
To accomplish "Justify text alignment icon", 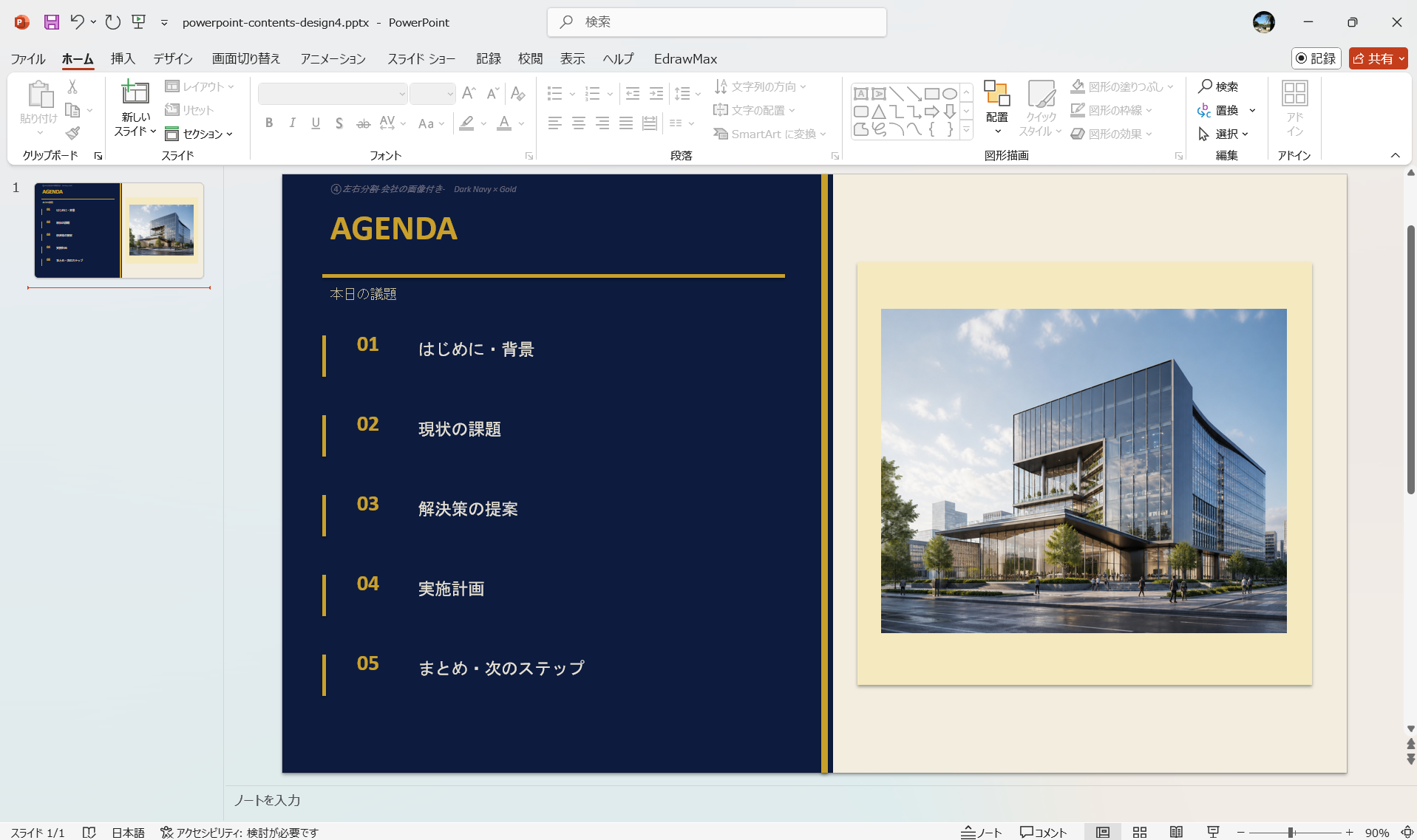I will click(626, 123).
